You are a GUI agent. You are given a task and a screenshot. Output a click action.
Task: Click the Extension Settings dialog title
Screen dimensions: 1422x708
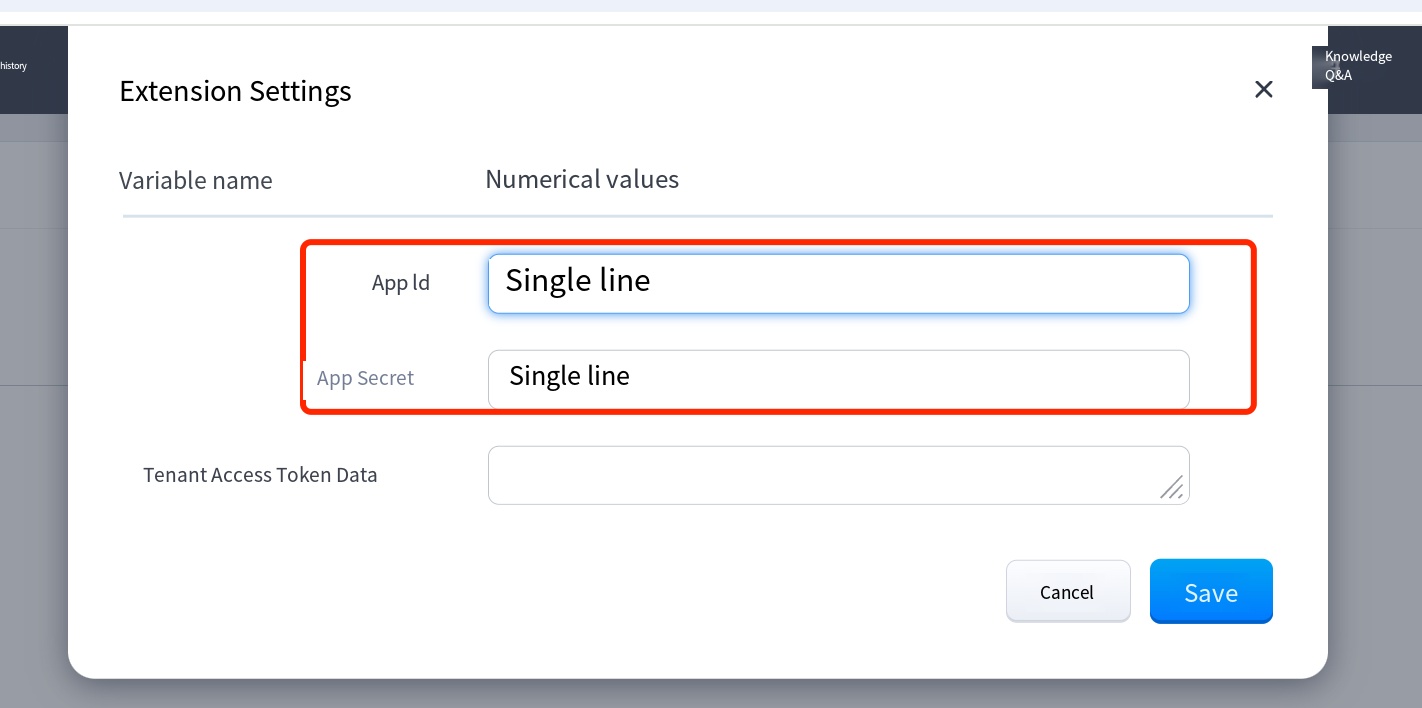pyautogui.click(x=235, y=91)
